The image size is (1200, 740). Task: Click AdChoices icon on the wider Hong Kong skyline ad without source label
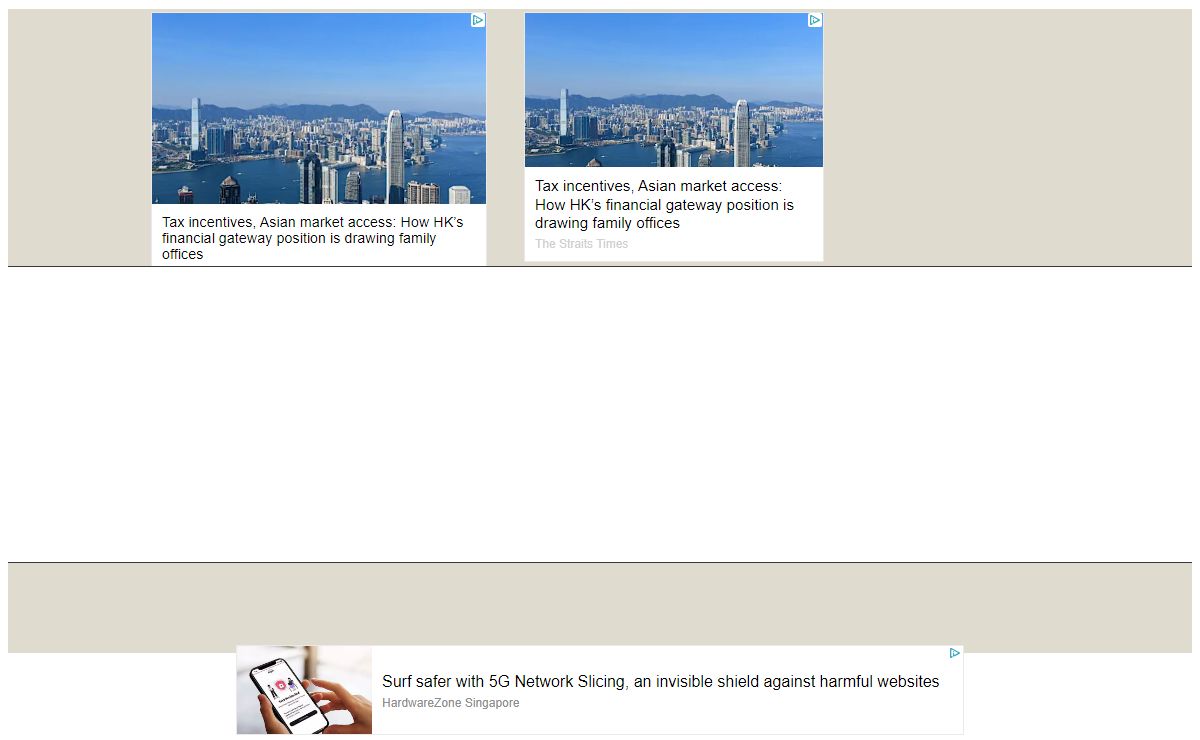(478, 20)
